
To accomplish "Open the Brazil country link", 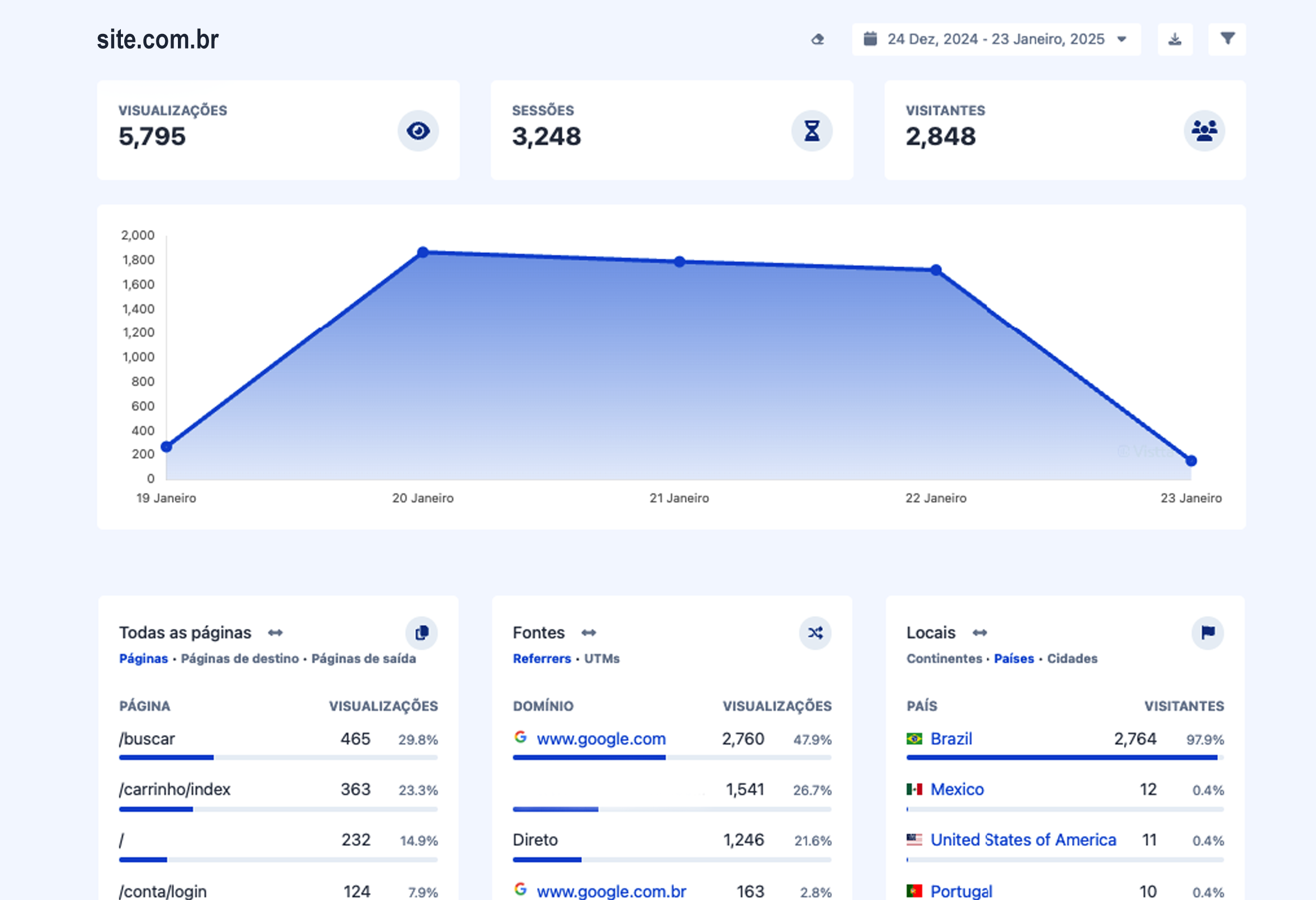I will coord(951,739).
